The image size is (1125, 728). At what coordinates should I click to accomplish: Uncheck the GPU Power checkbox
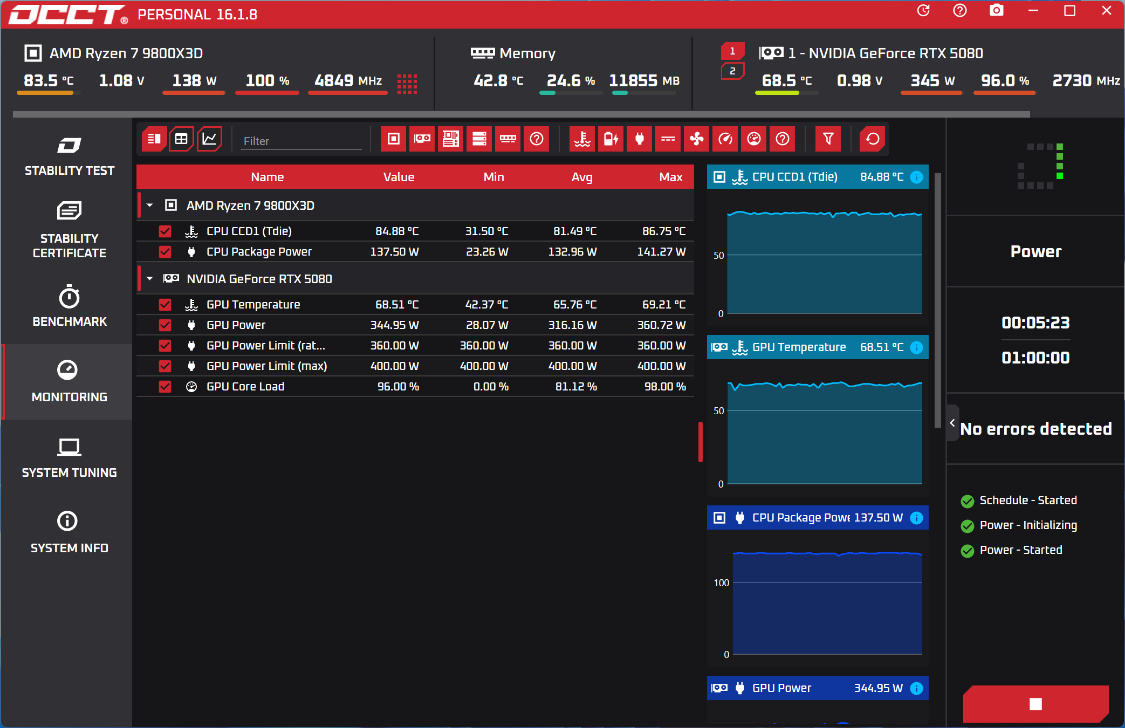[x=165, y=325]
